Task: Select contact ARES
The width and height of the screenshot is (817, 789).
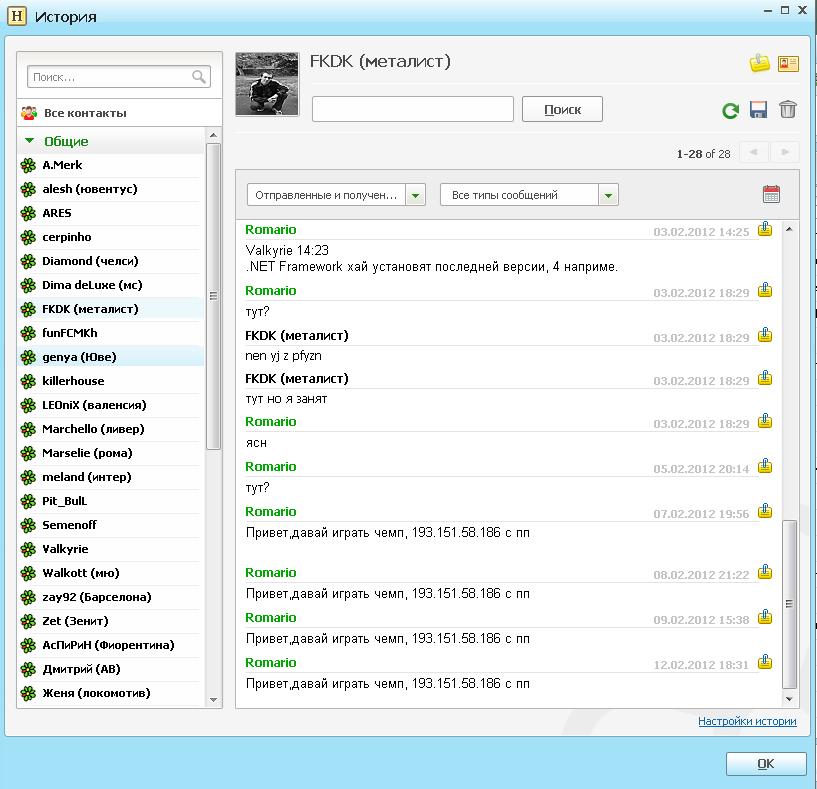Action: (110, 213)
